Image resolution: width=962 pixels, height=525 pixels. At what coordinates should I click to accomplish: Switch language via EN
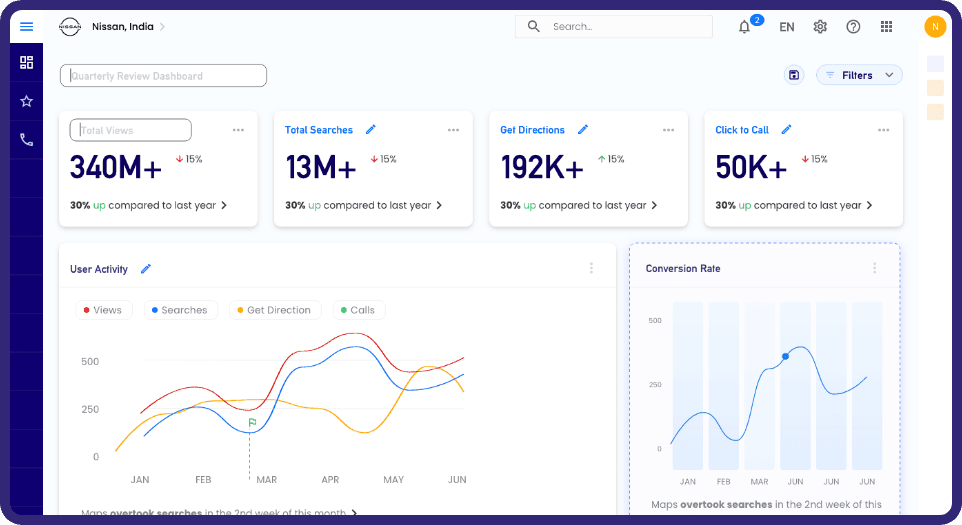tap(787, 27)
